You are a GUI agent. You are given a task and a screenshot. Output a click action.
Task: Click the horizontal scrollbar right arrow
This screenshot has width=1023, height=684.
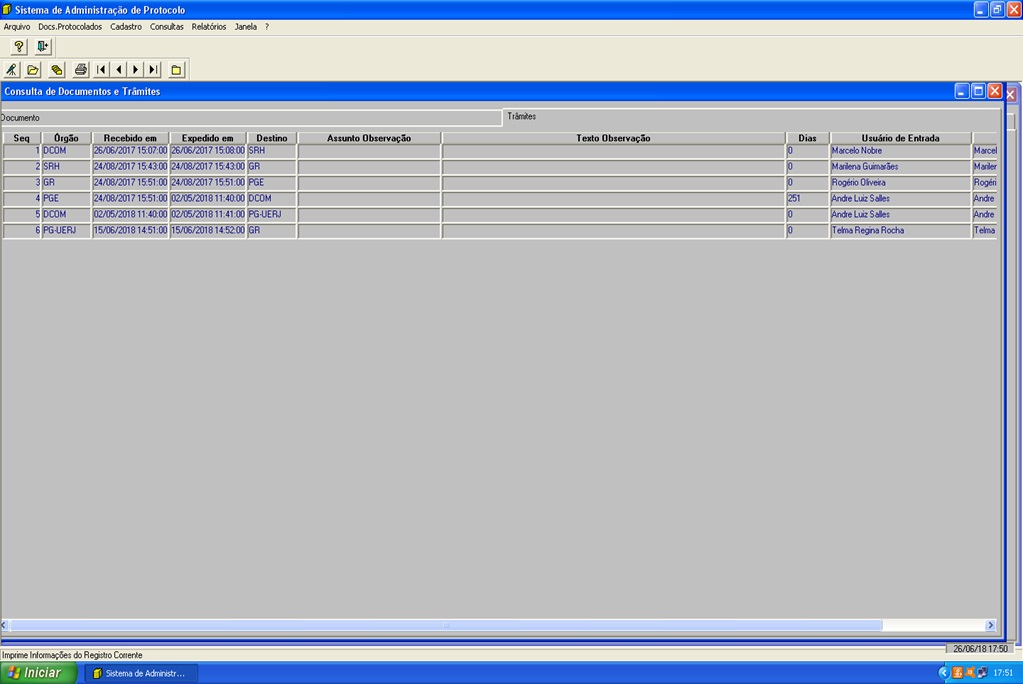(990, 625)
